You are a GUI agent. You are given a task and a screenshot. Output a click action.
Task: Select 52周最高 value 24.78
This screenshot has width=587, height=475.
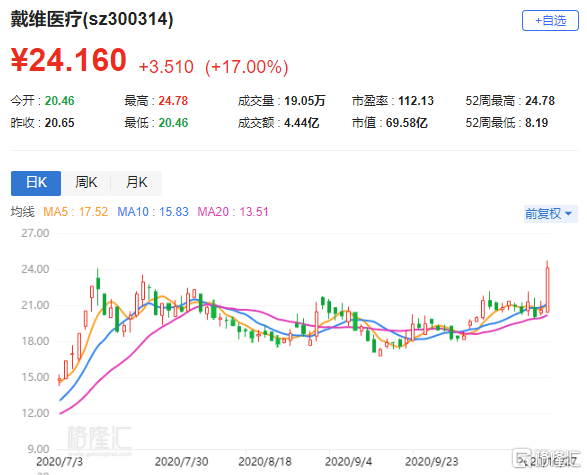click(x=540, y=101)
